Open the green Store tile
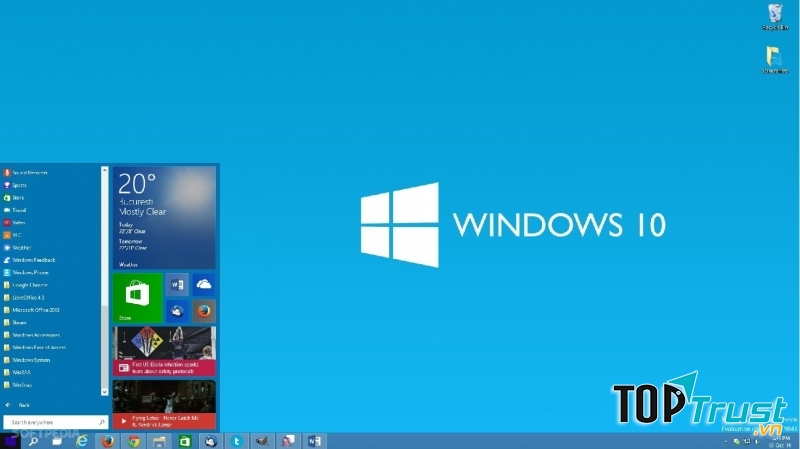Screen dimensions: 800x449 click(x=138, y=298)
